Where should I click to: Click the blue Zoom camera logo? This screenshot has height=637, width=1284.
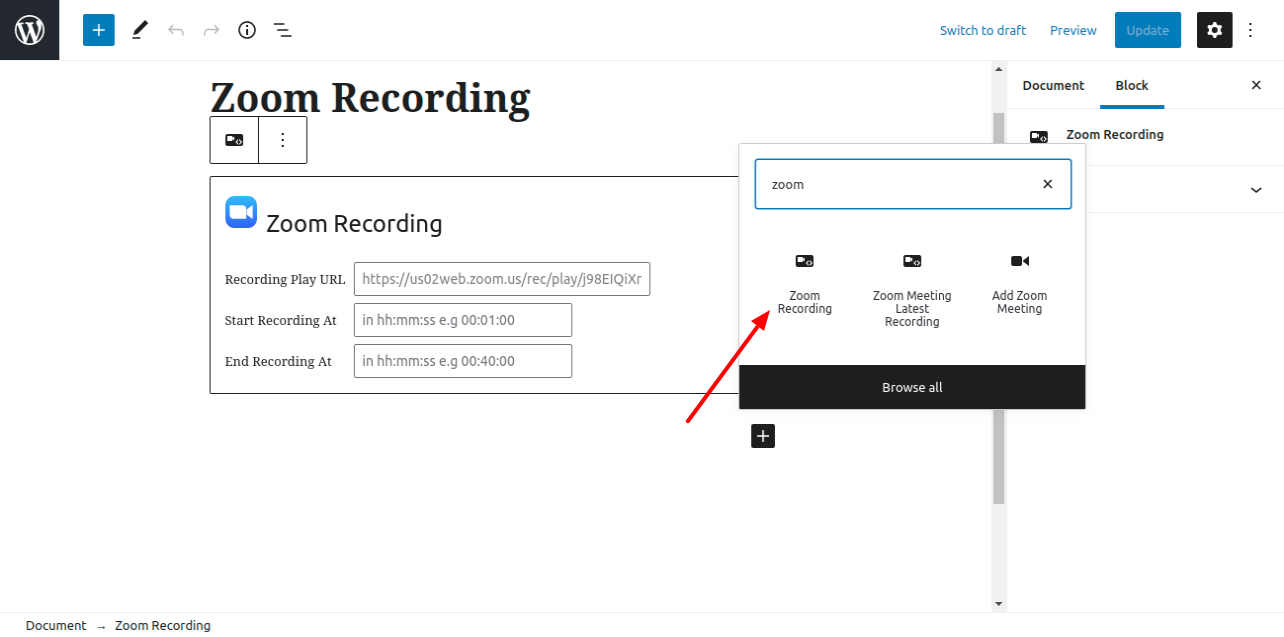[241, 212]
